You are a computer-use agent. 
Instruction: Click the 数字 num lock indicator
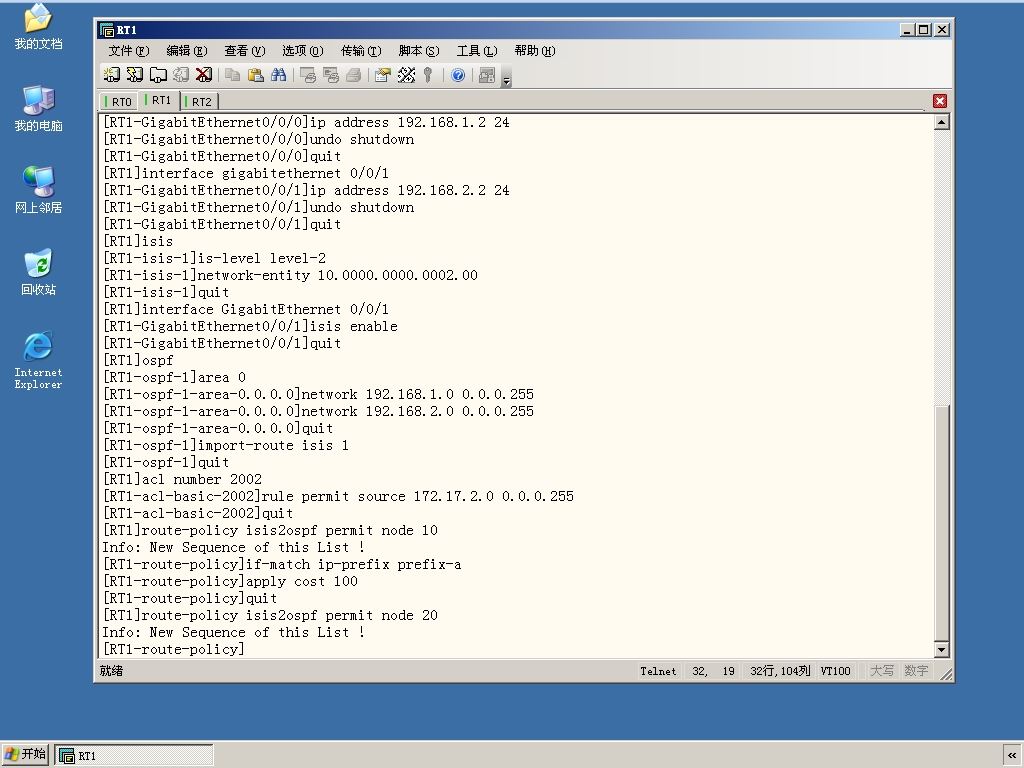916,671
